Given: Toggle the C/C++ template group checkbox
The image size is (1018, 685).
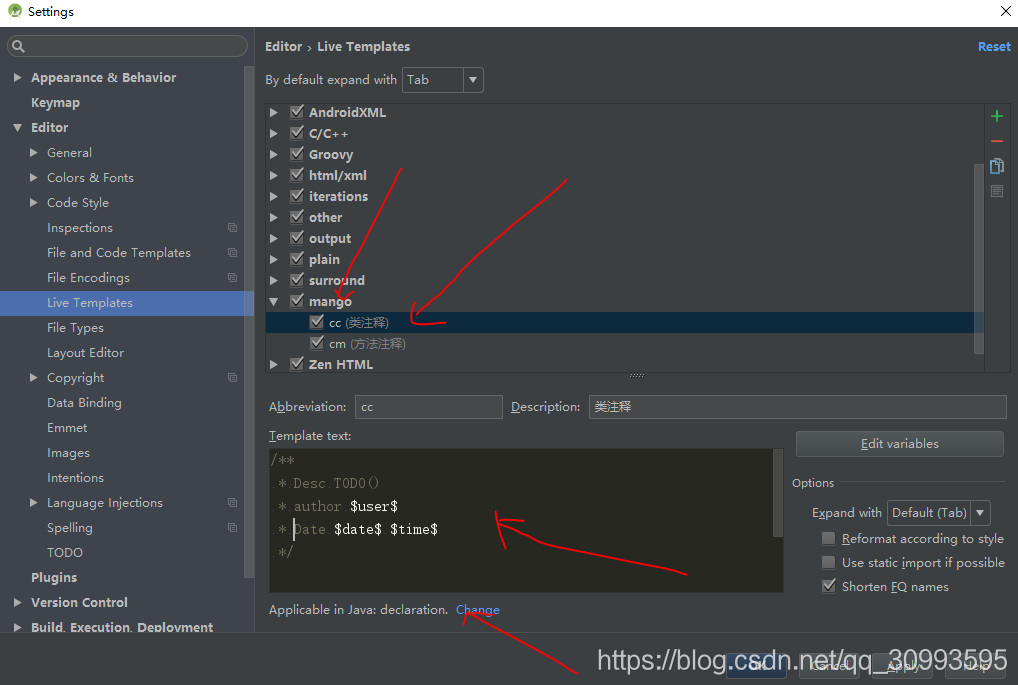Looking at the screenshot, I should coord(297,133).
